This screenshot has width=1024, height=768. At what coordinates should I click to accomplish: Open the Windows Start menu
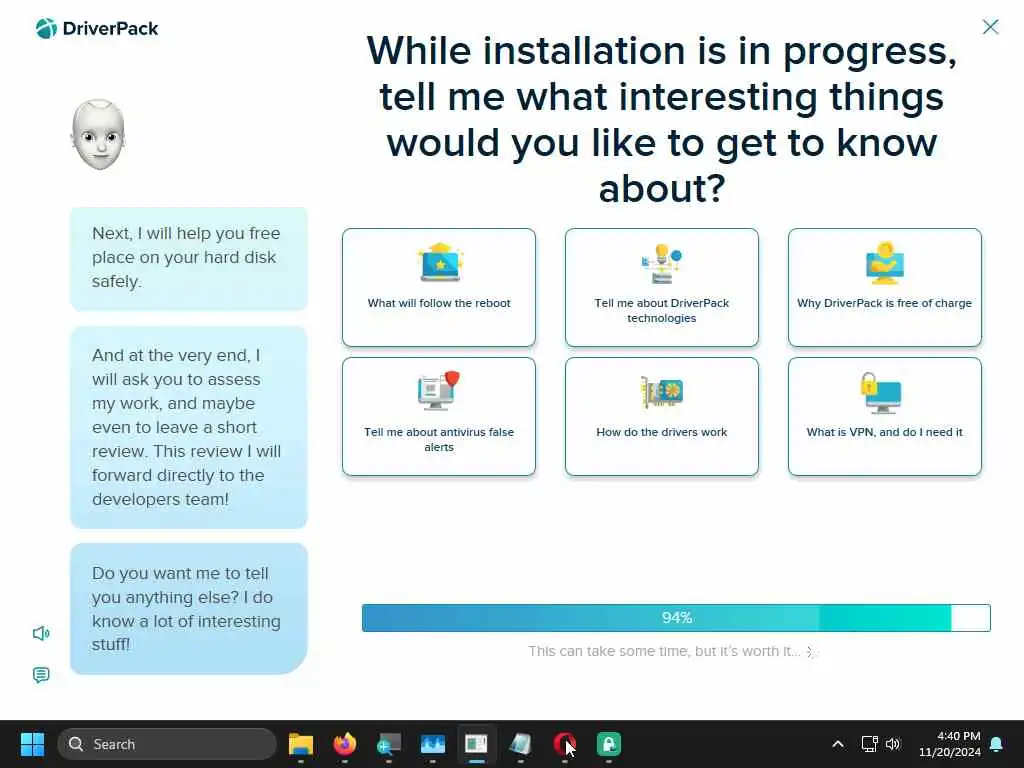pyautogui.click(x=32, y=744)
